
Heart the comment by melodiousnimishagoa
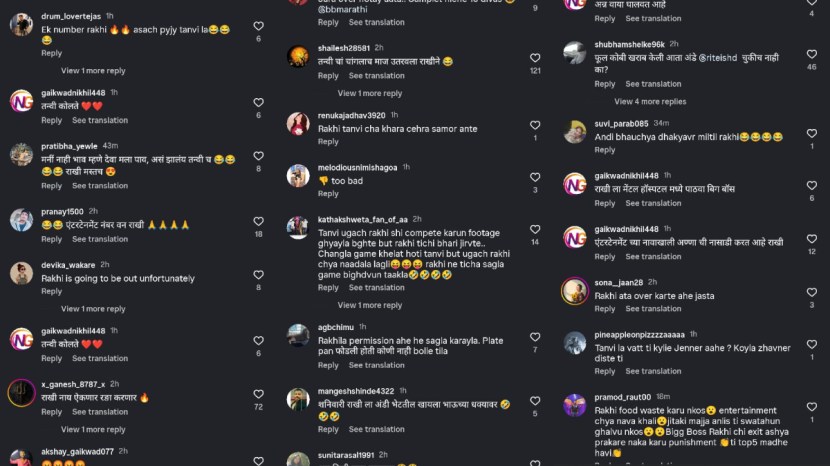tap(535, 177)
